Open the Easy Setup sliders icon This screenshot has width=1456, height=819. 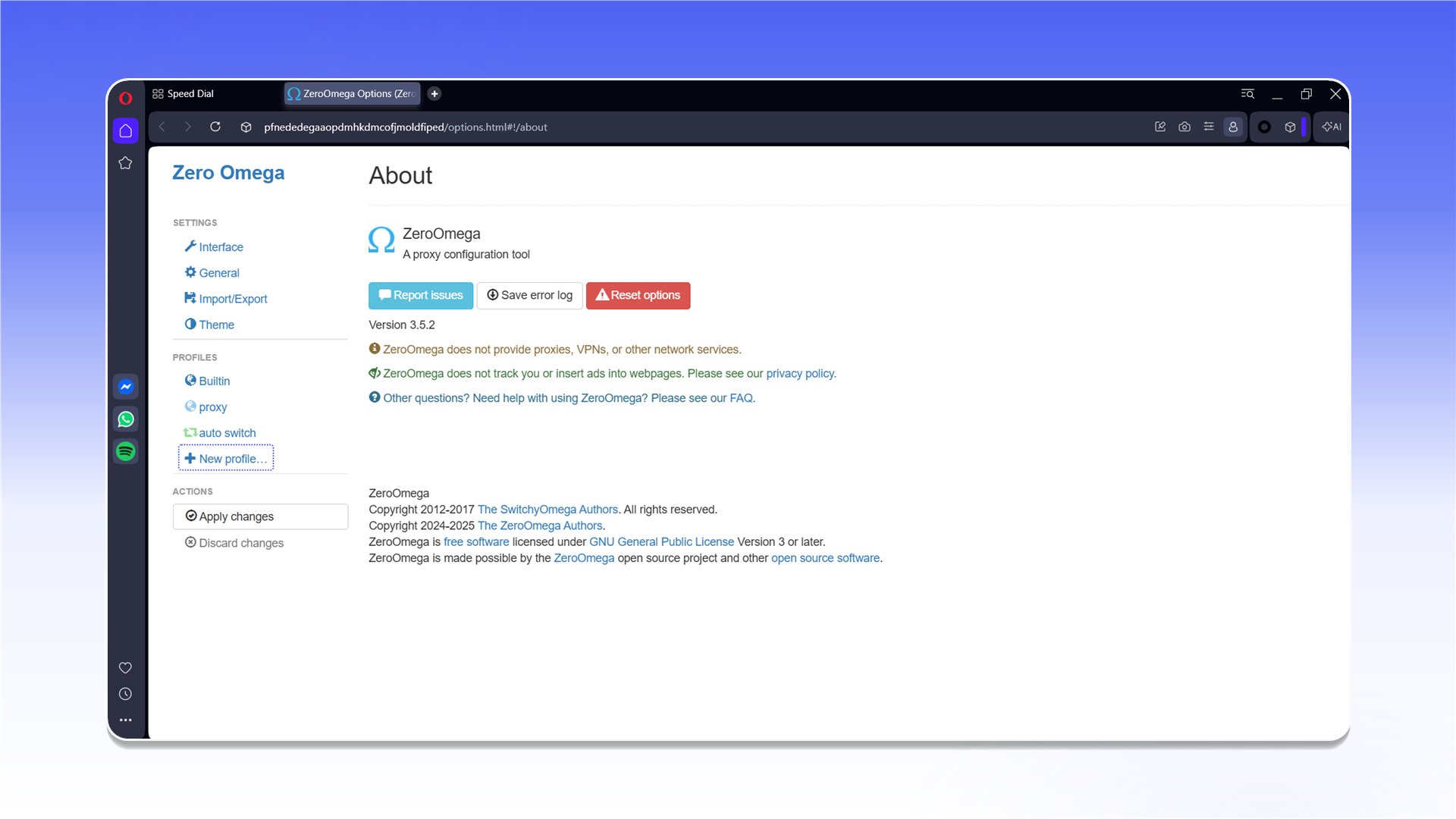[x=1209, y=127]
